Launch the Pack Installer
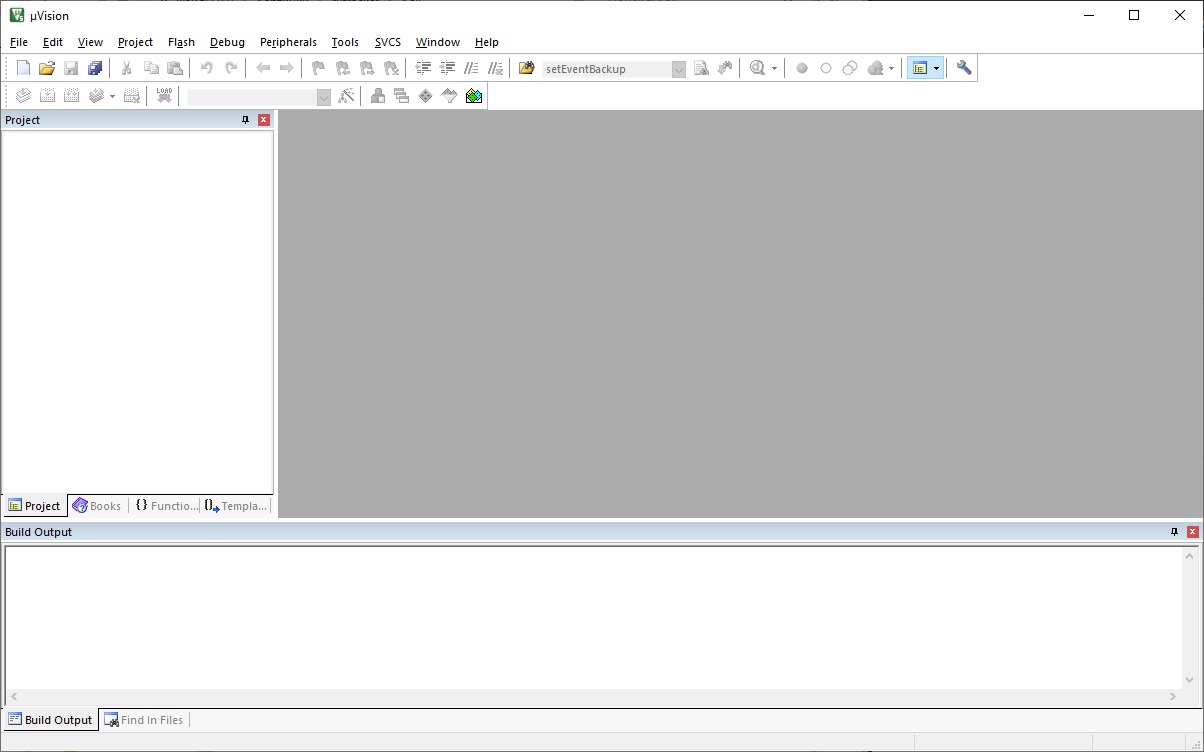Image resolution: width=1204 pixels, height=752 pixels. (474, 96)
